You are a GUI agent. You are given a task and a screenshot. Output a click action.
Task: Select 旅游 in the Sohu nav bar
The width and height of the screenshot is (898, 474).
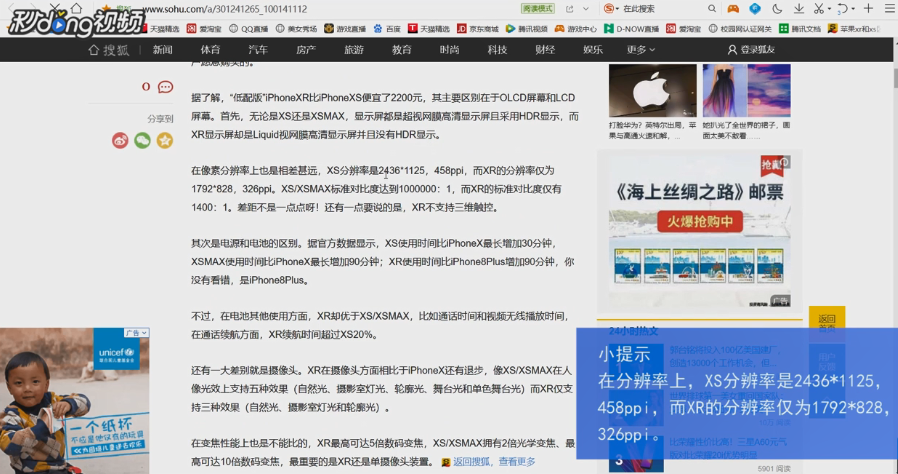click(354, 50)
